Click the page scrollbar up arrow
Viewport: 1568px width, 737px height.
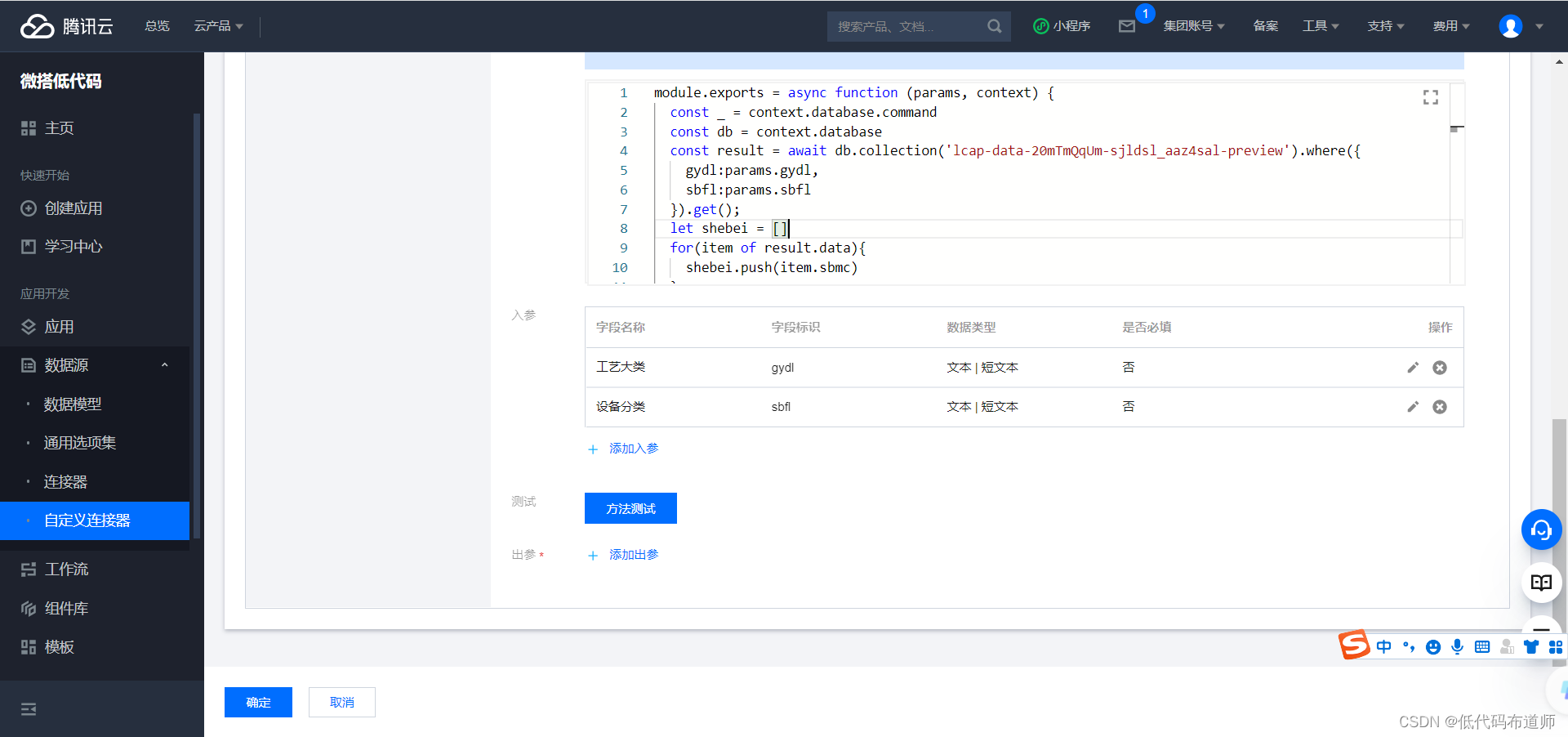[x=1559, y=61]
